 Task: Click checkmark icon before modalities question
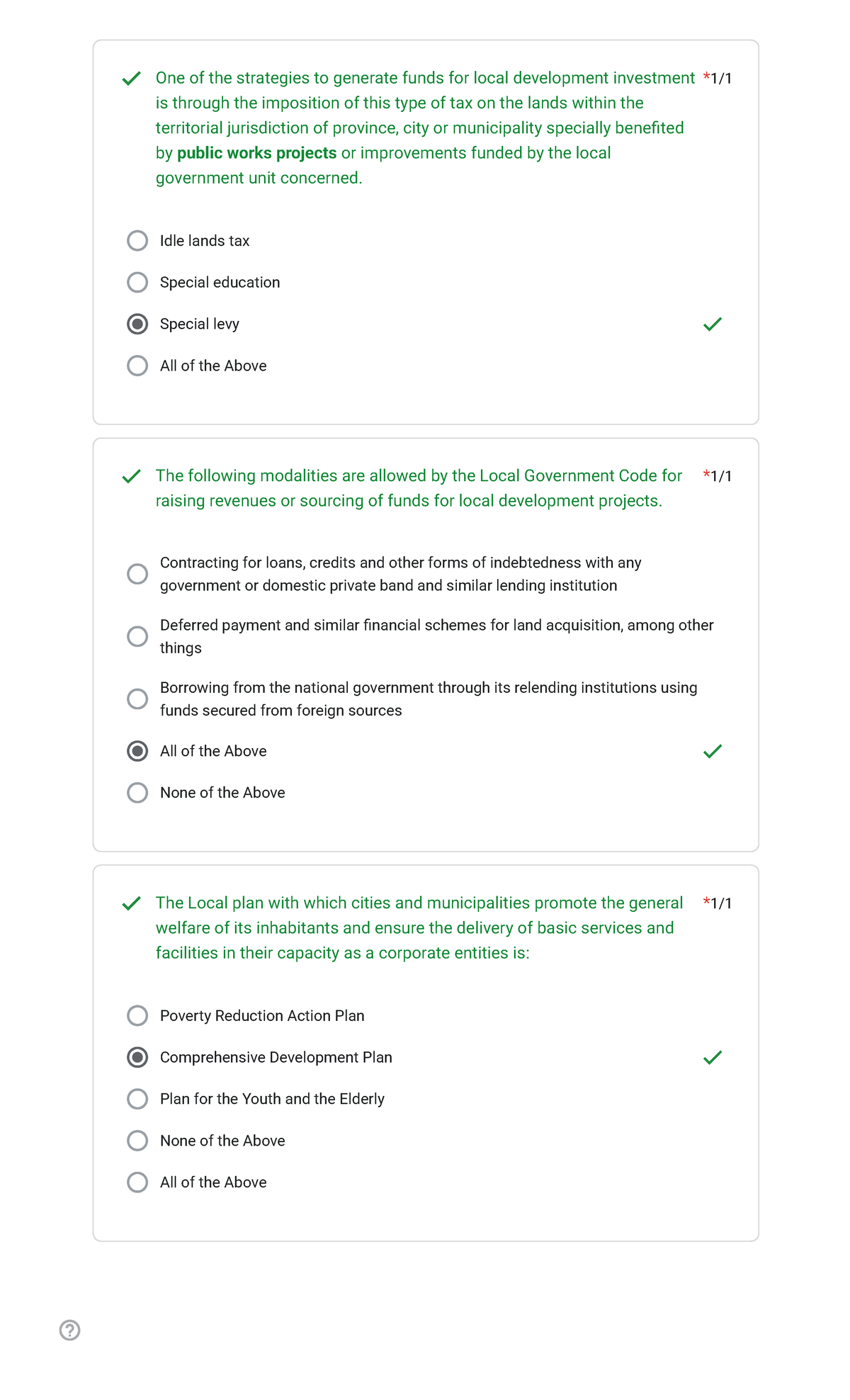click(x=131, y=476)
